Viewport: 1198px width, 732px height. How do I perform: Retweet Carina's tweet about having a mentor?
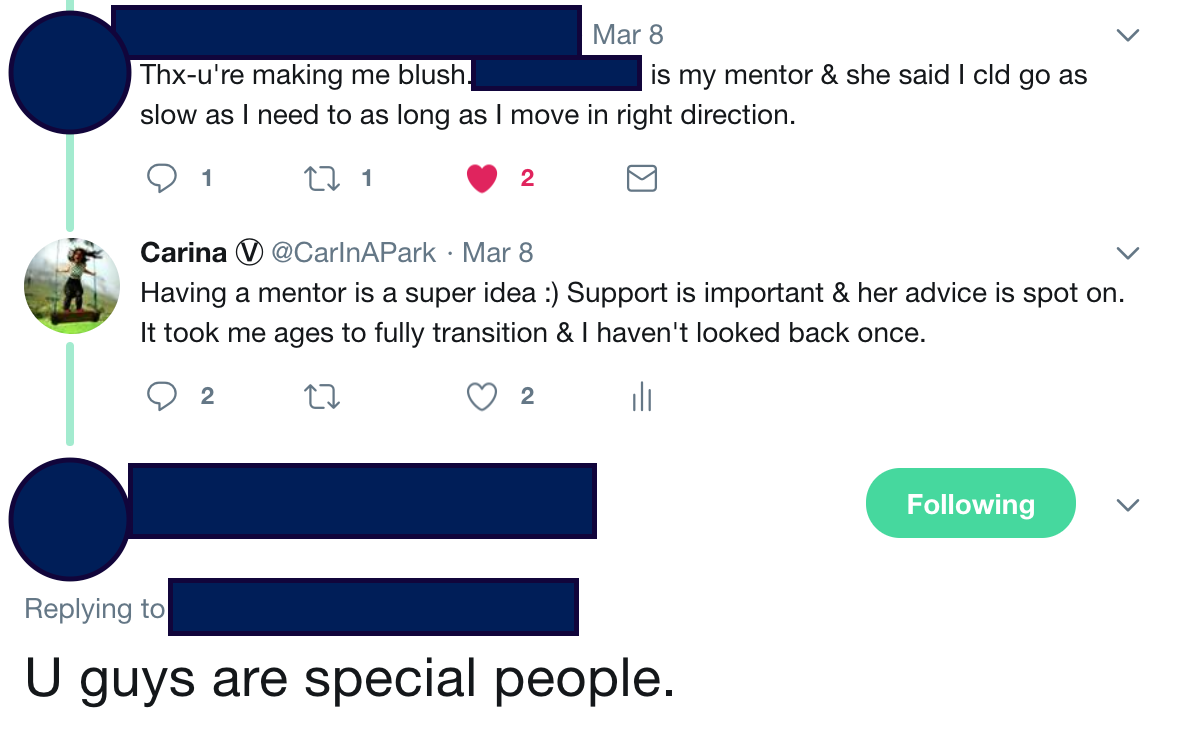[321, 397]
